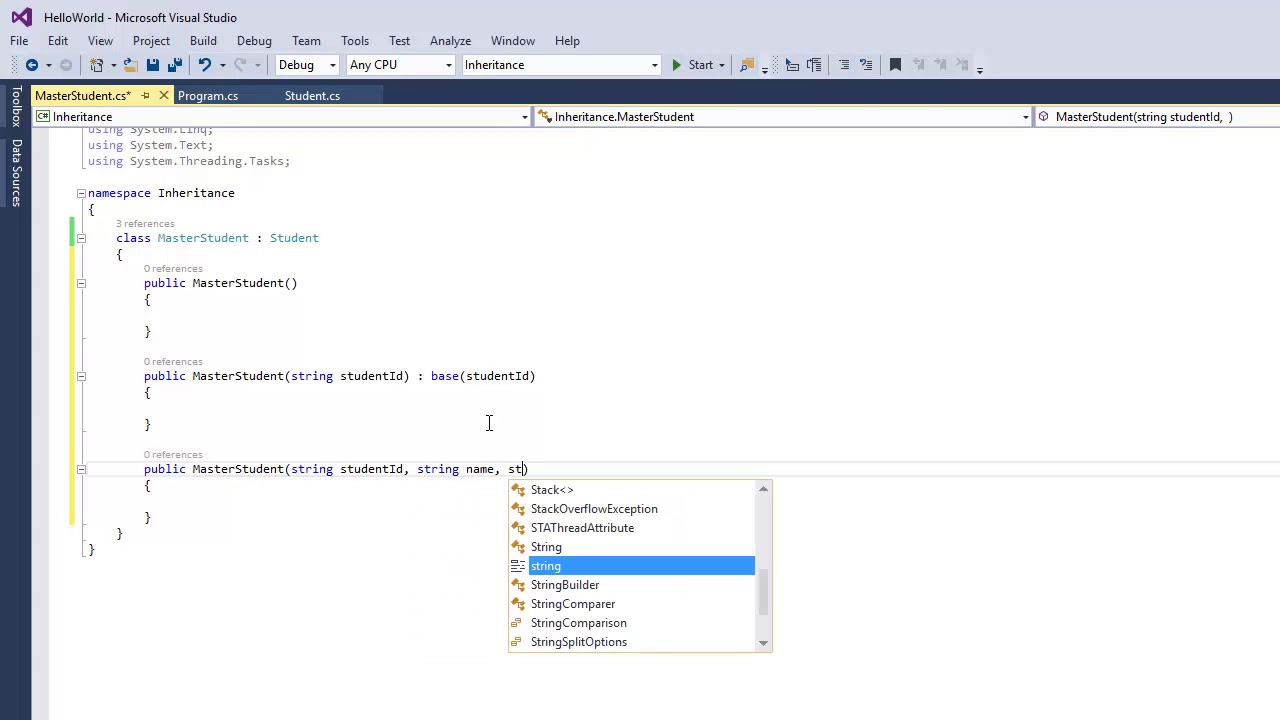Open the Build menu
Screen dimensions: 1280x720
tap(203, 41)
